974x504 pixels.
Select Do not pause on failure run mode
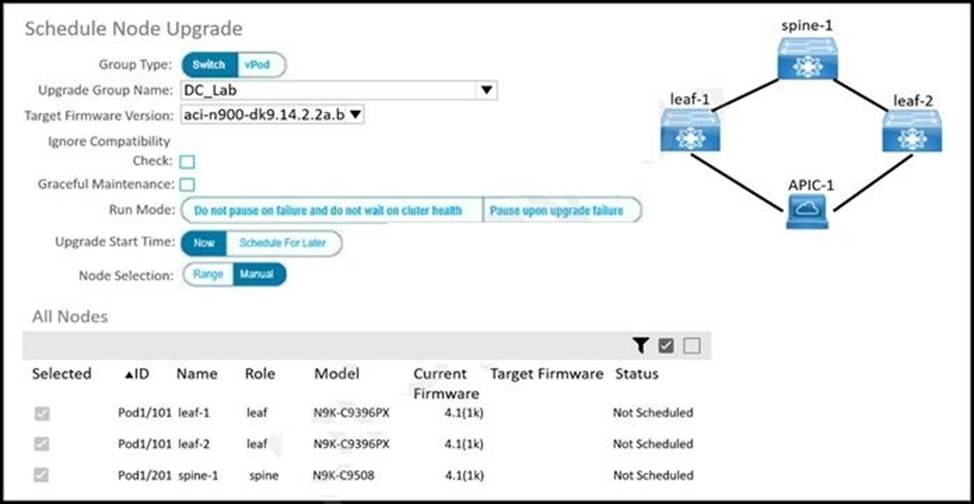[x=329, y=211]
